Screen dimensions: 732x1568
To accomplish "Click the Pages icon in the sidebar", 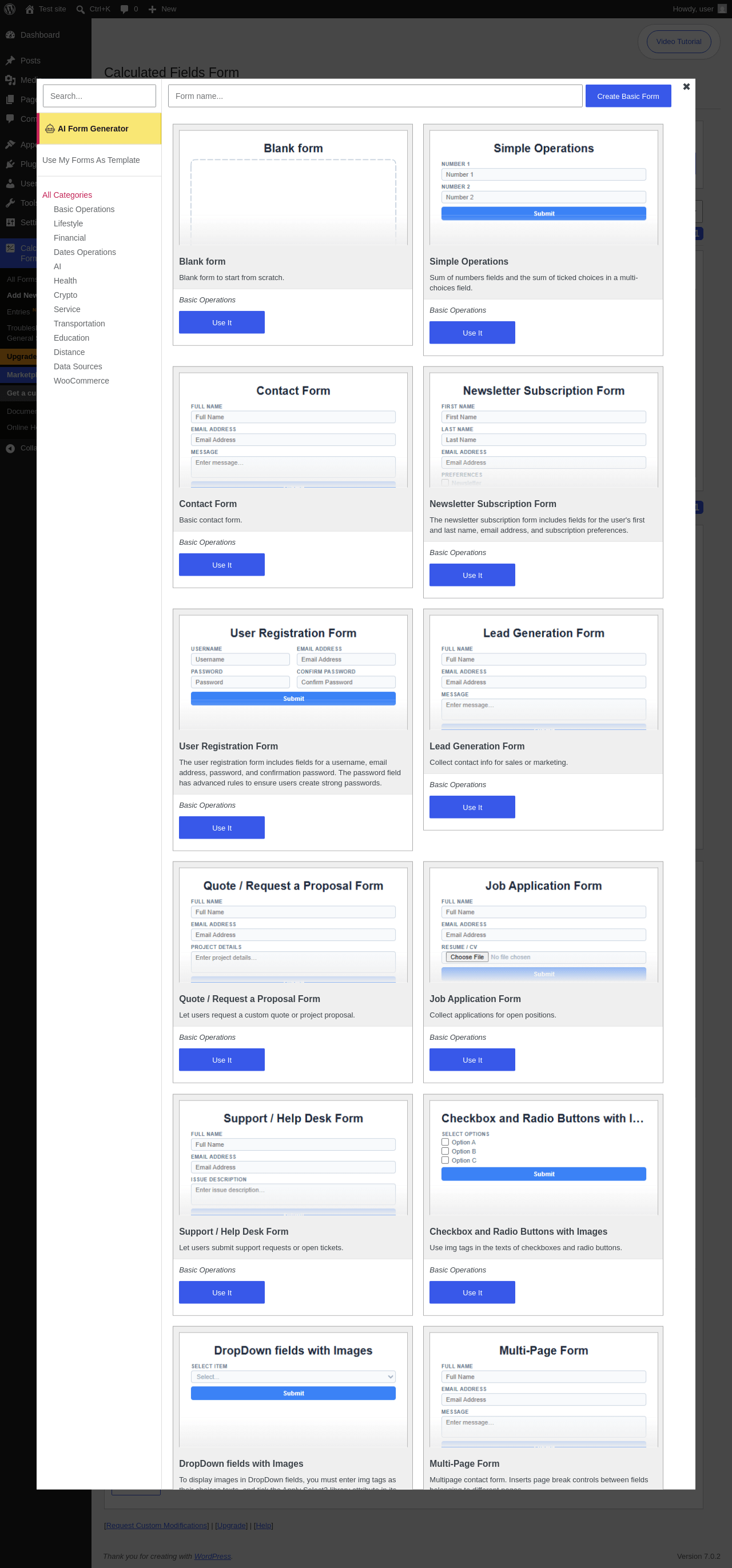I will pyautogui.click(x=10, y=99).
